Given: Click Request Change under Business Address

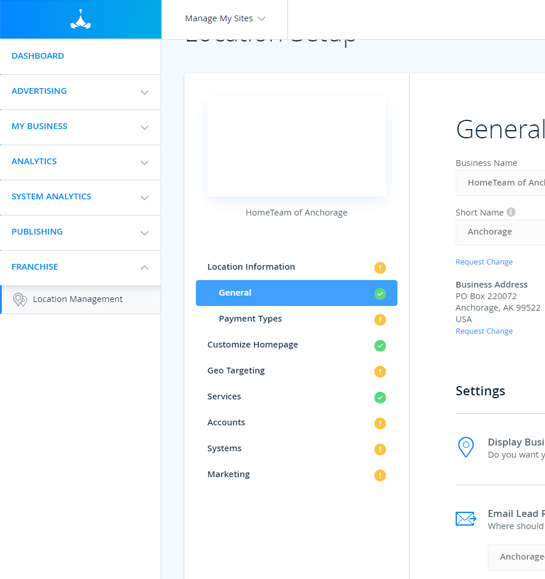Looking at the screenshot, I should 484,331.
